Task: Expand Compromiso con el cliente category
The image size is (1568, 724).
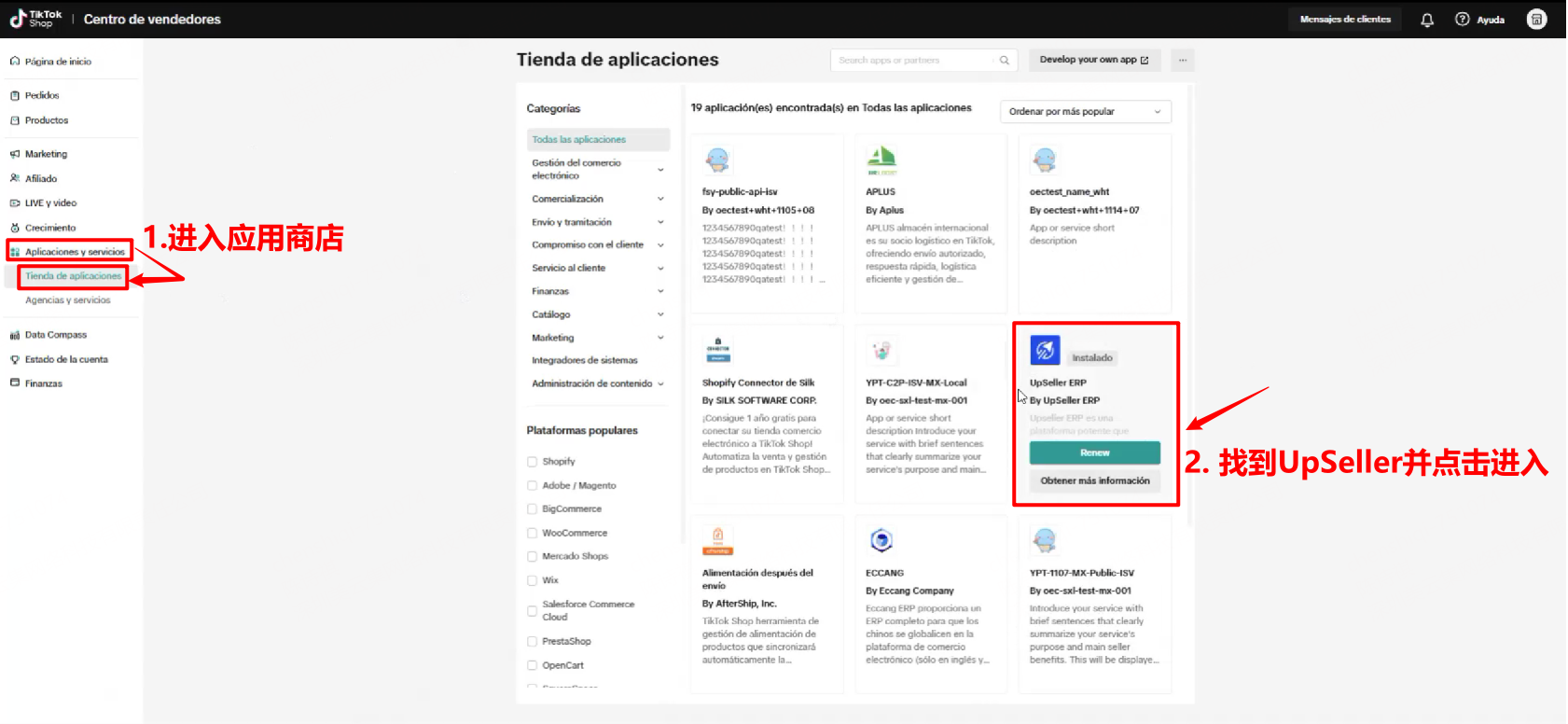Action: [x=660, y=245]
